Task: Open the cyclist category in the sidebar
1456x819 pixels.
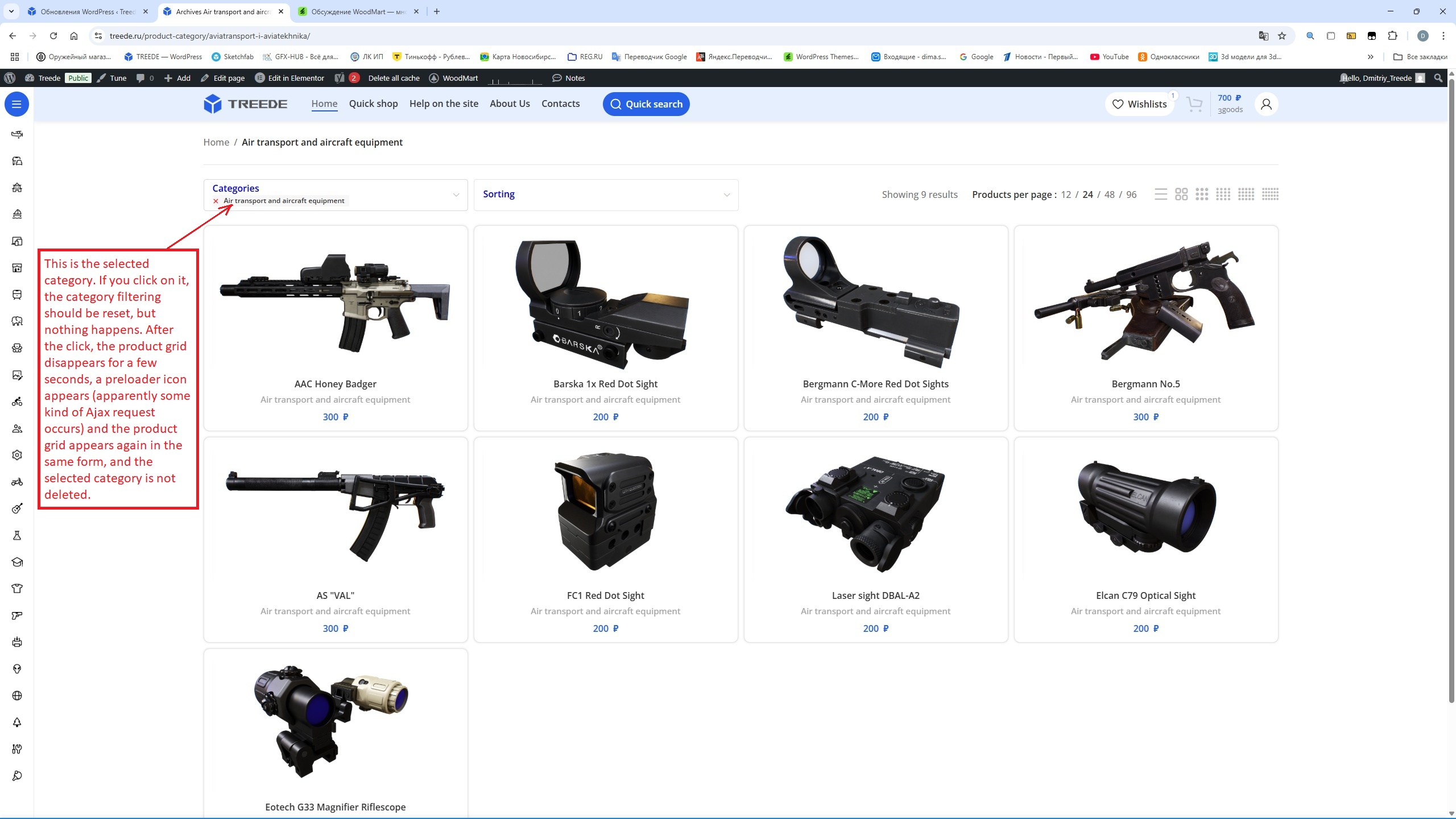Action: pos(17,402)
